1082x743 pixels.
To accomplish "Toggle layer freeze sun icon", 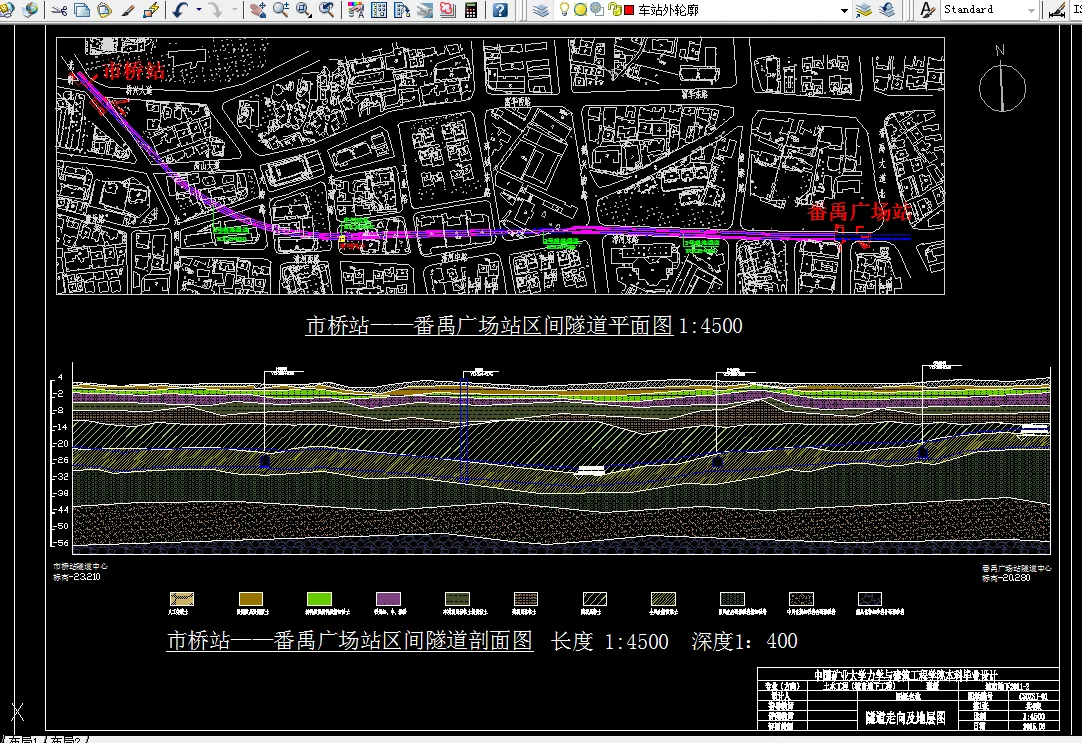I will click(x=581, y=9).
